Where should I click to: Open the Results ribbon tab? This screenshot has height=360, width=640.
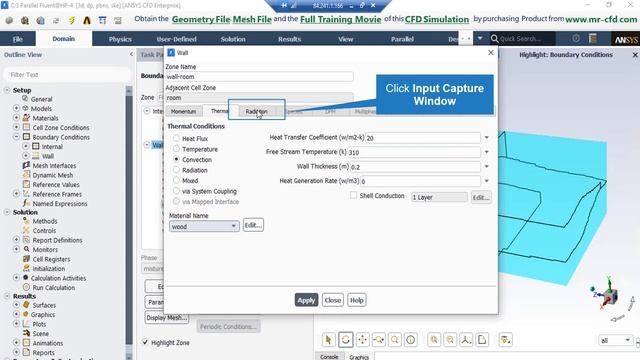point(289,39)
